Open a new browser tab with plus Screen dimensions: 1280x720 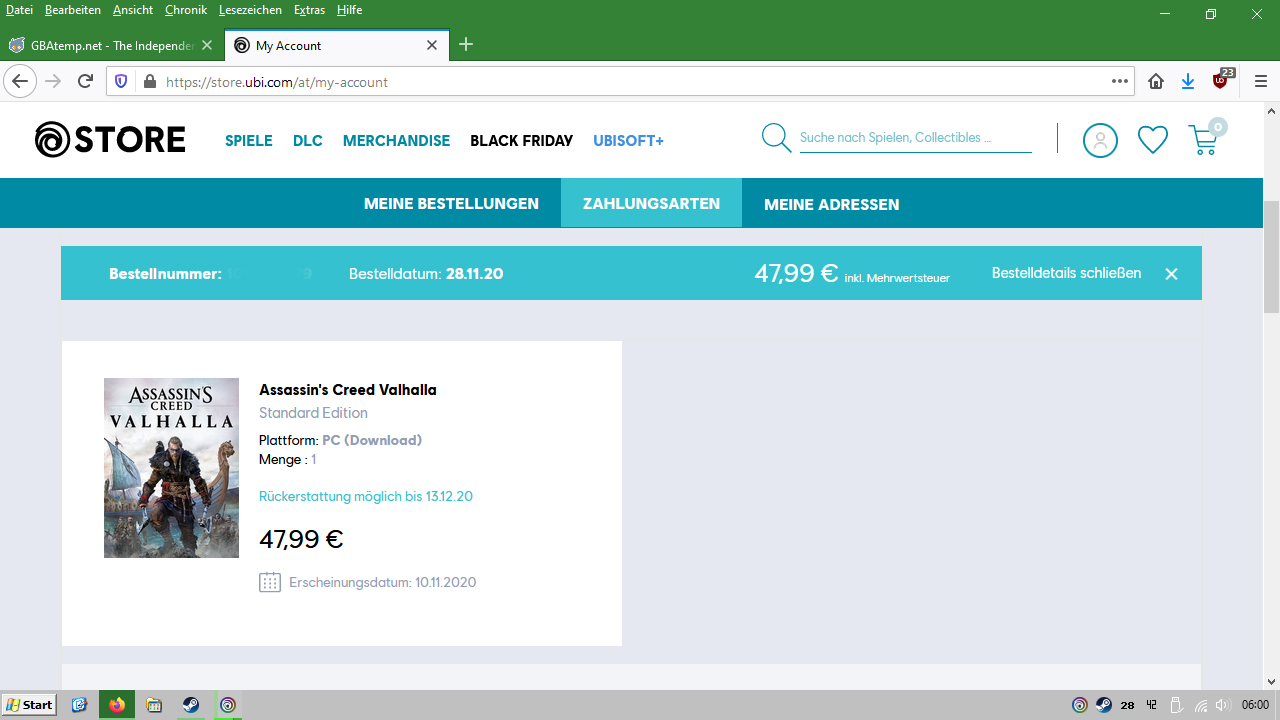pos(466,45)
